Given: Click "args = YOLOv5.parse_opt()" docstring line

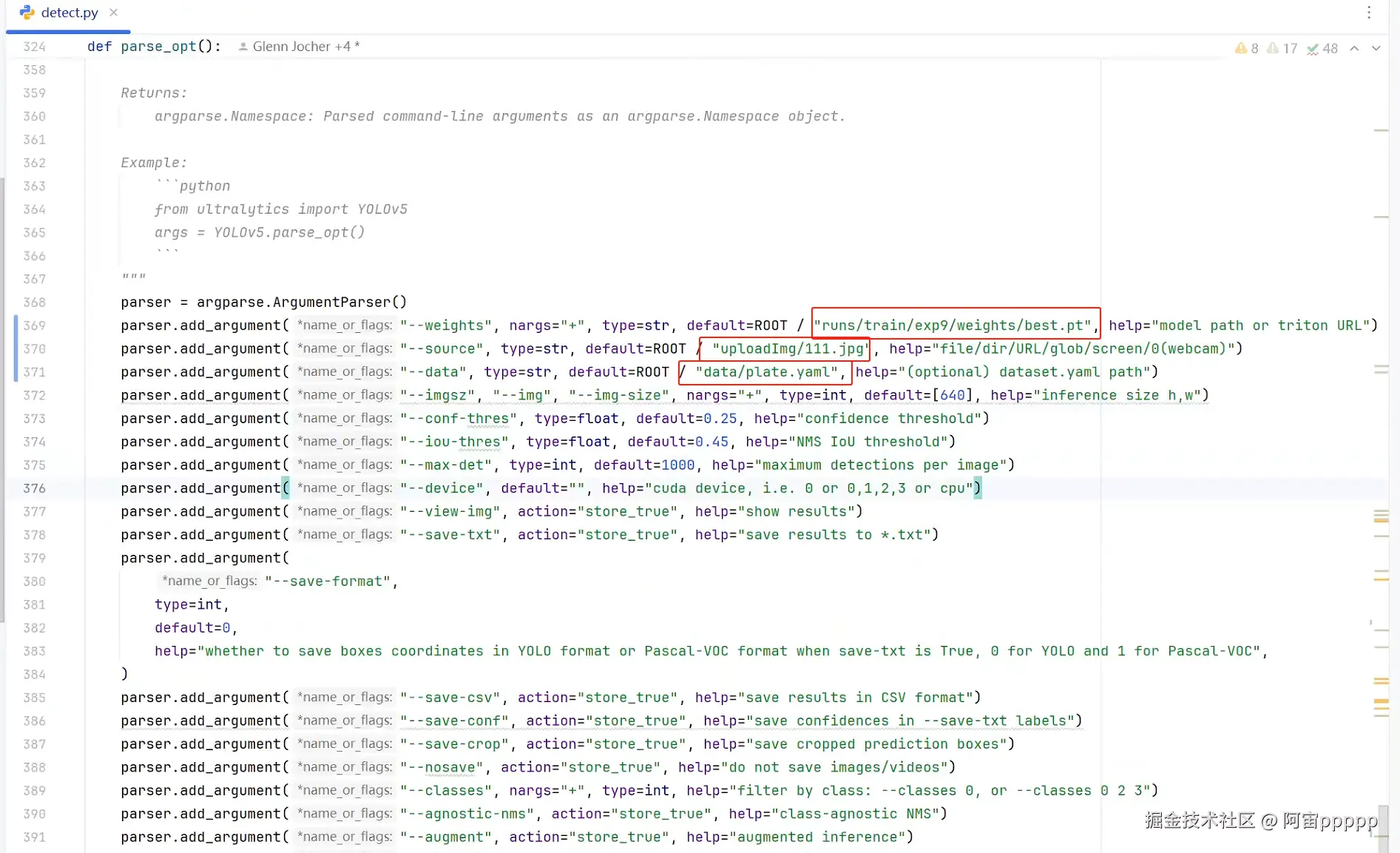Looking at the screenshot, I should coord(260,232).
